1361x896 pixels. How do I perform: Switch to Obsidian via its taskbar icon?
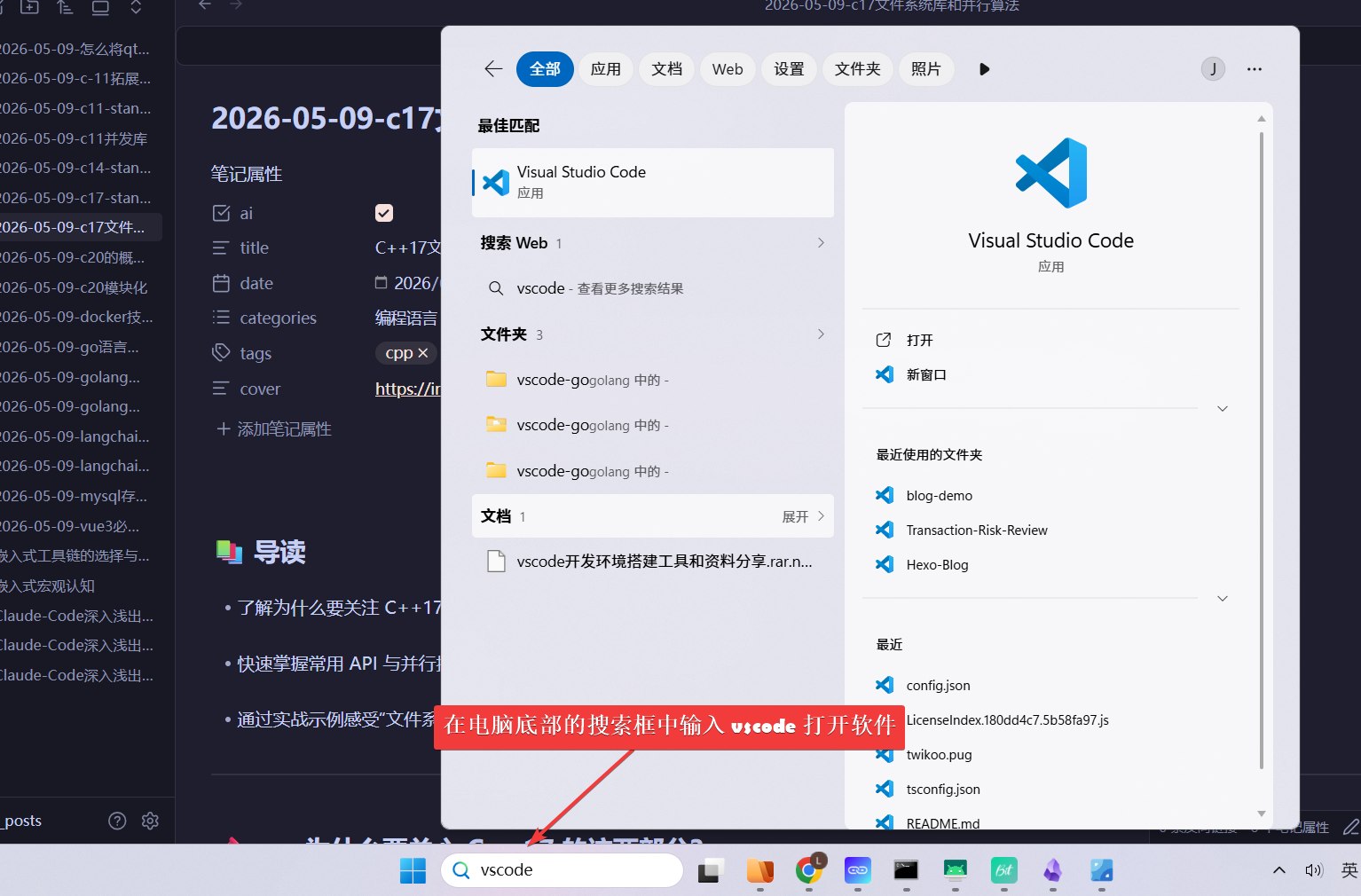tap(1052, 870)
